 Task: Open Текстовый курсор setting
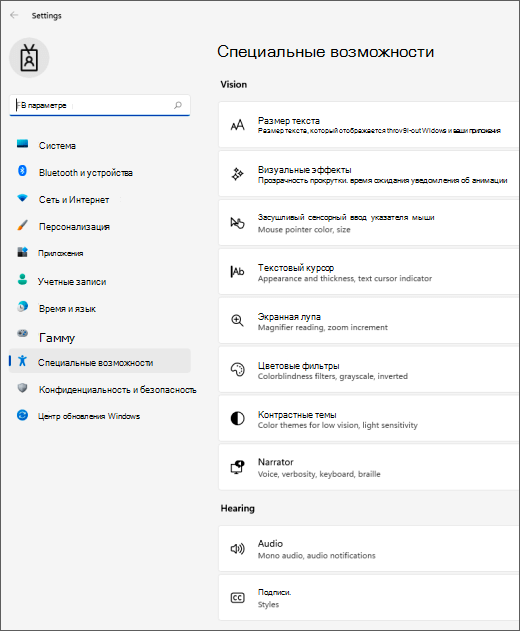368,272
